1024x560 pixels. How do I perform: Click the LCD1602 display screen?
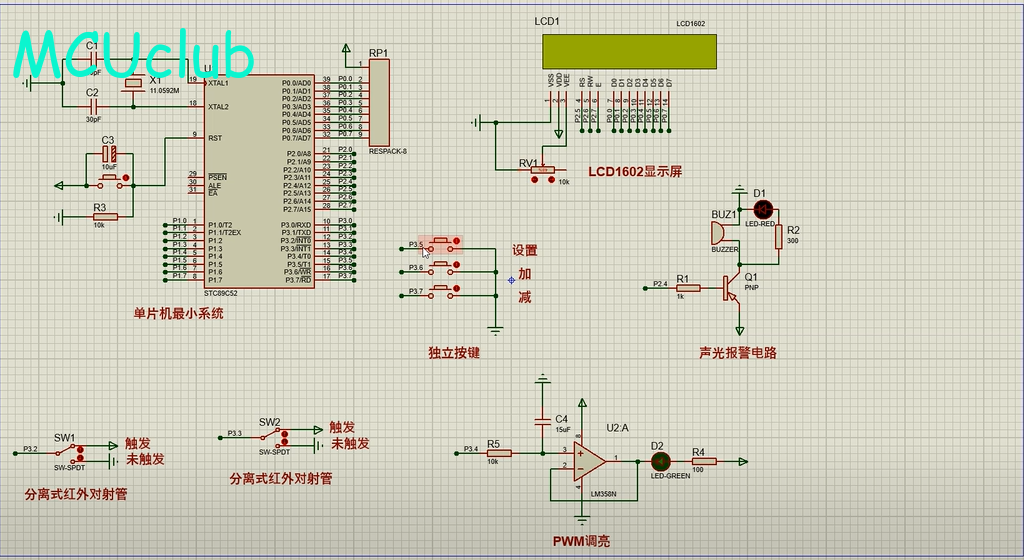pyautogui.click(x=629, y=52)
